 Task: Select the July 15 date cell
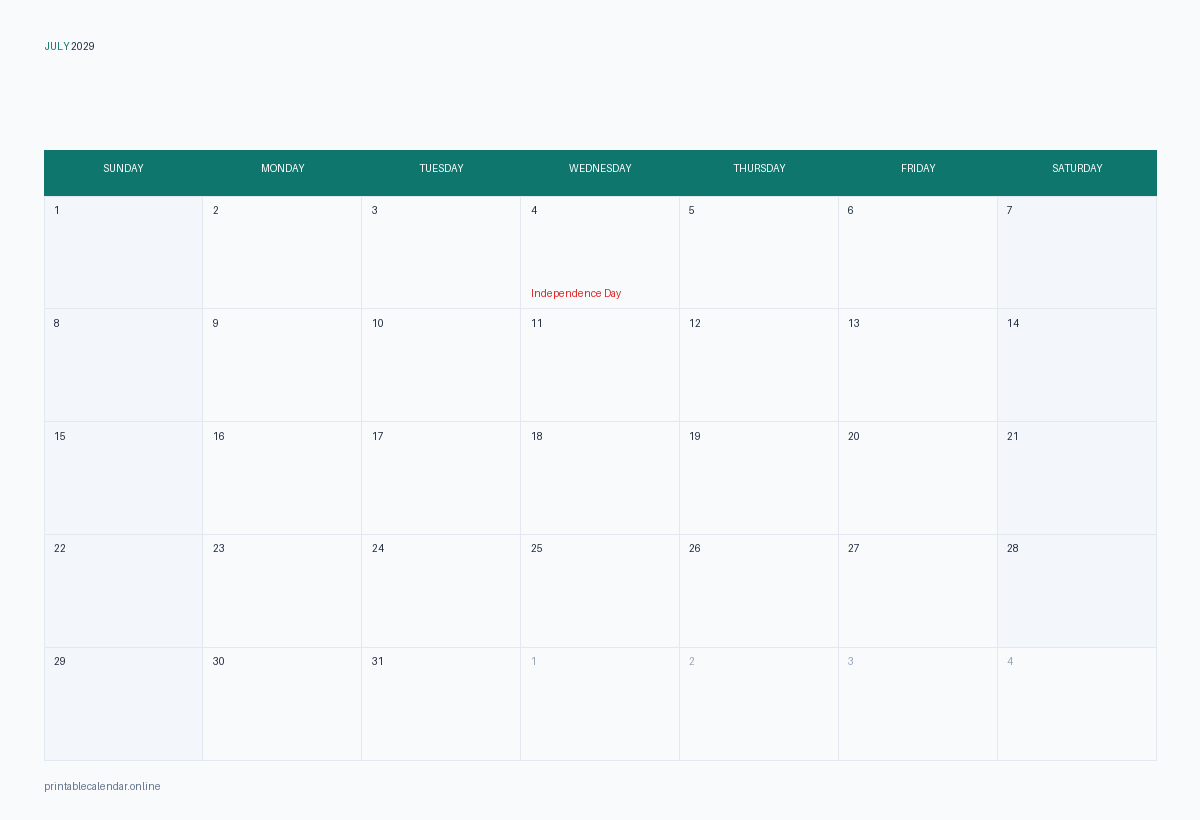pyautogui.click(x=123, y=478)
